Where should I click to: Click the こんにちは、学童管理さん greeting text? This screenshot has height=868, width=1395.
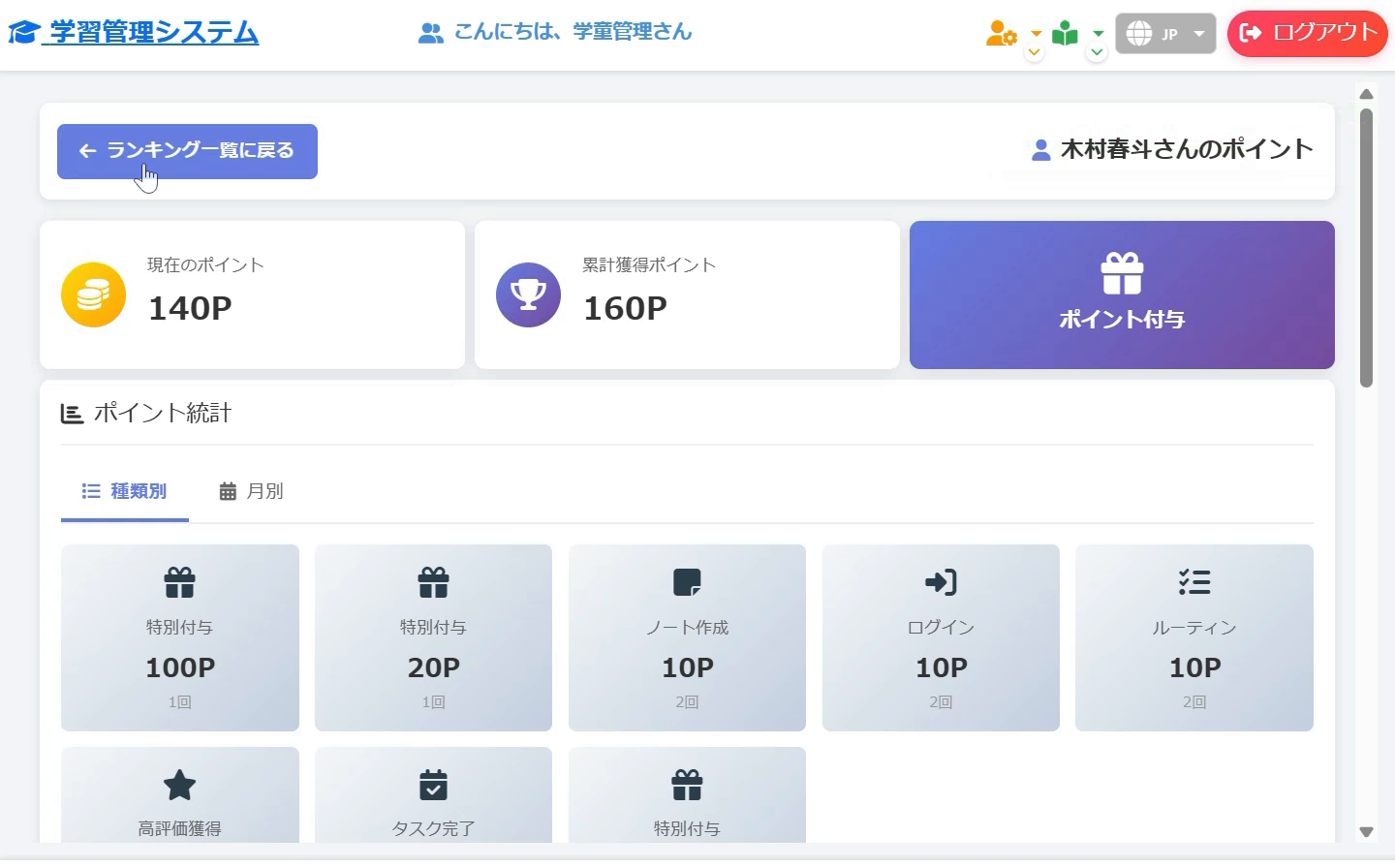pyautogui.click(x=573, y=32)
